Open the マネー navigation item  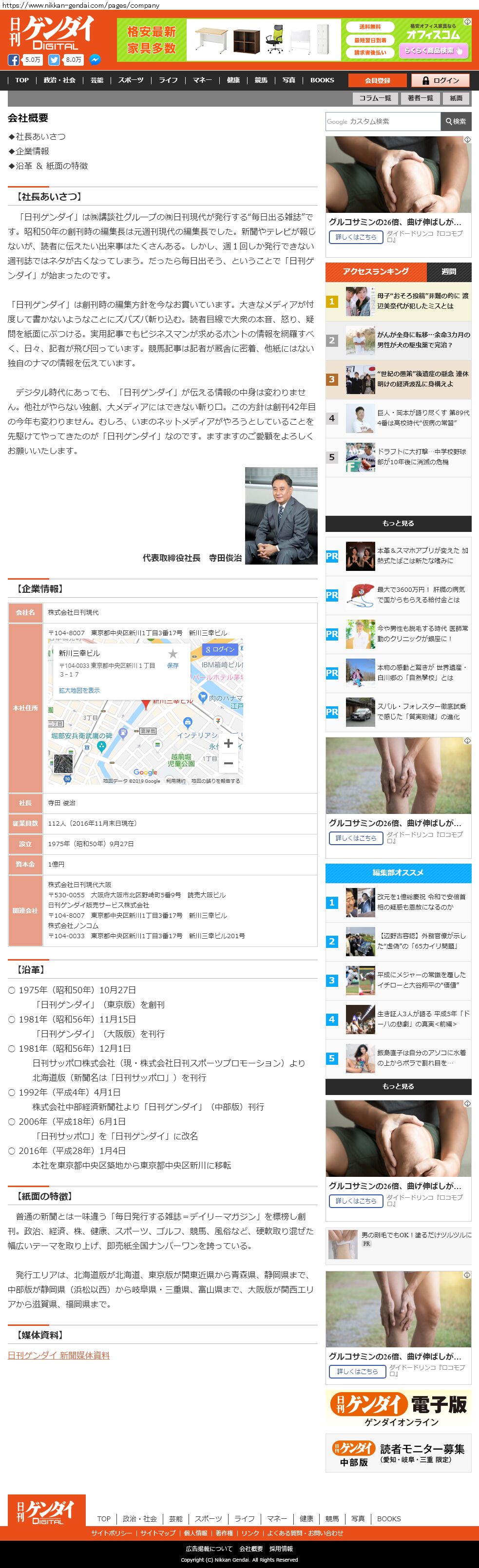[x=203, y=80]
